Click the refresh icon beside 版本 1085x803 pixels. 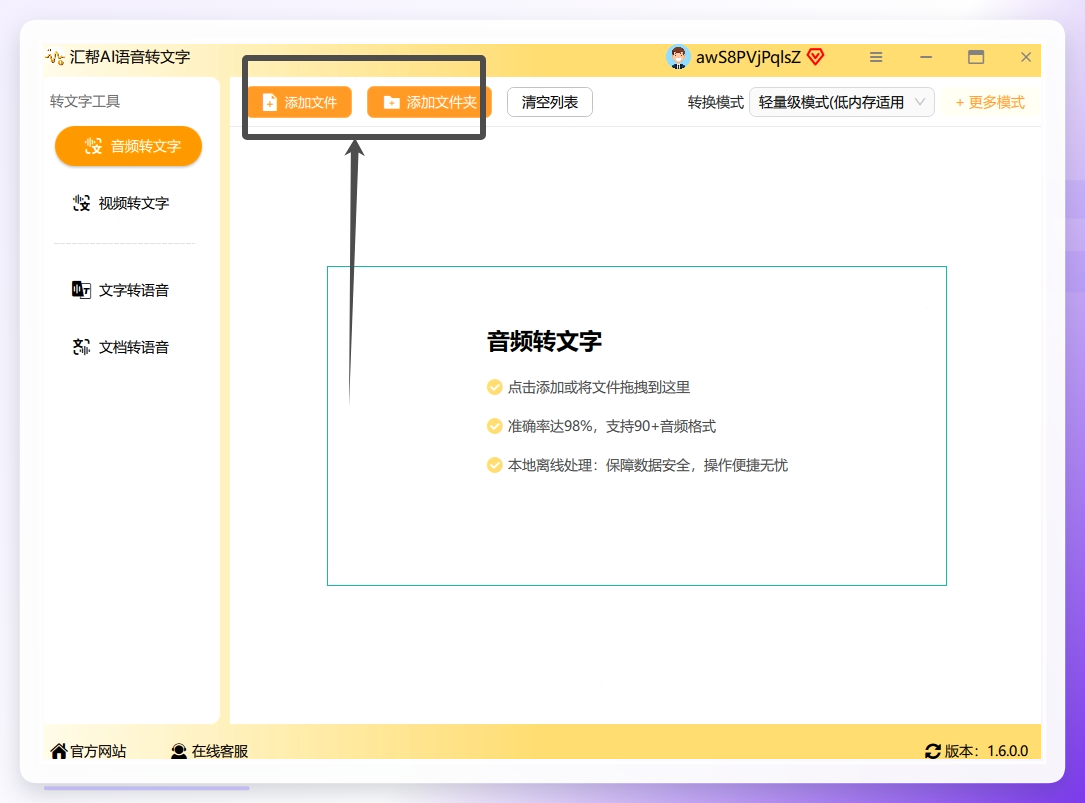point(933,751)
